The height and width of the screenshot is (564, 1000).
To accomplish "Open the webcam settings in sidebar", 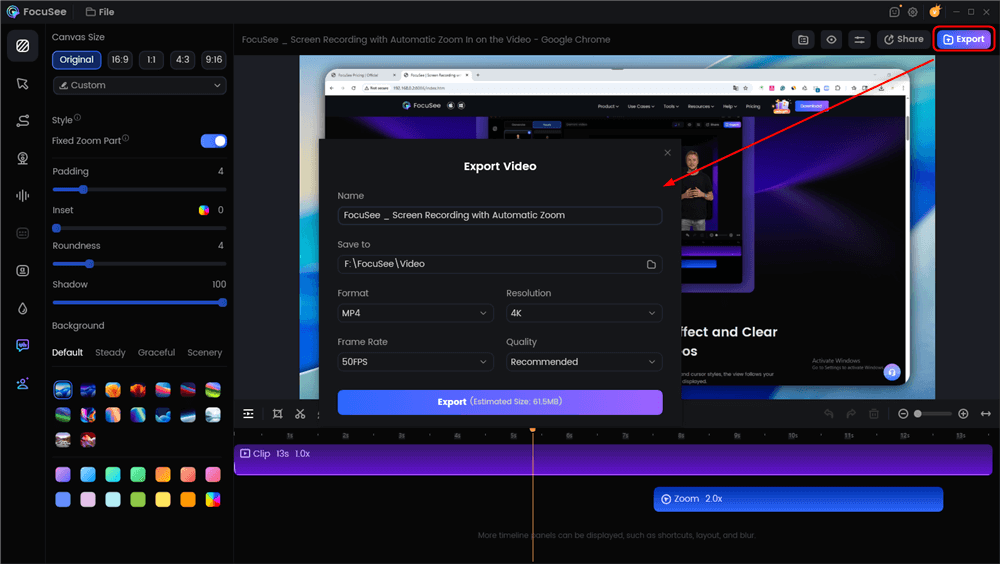I will [x=22, y=158].
